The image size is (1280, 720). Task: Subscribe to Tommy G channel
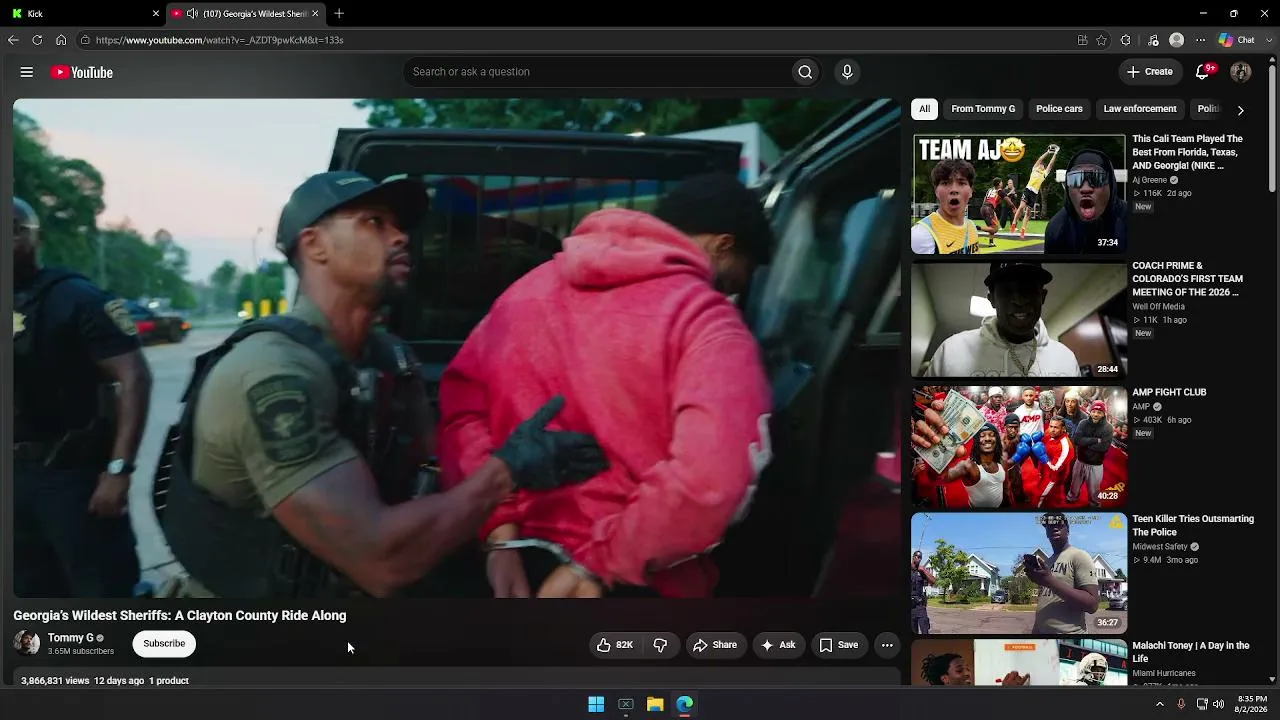pos(164,644)
